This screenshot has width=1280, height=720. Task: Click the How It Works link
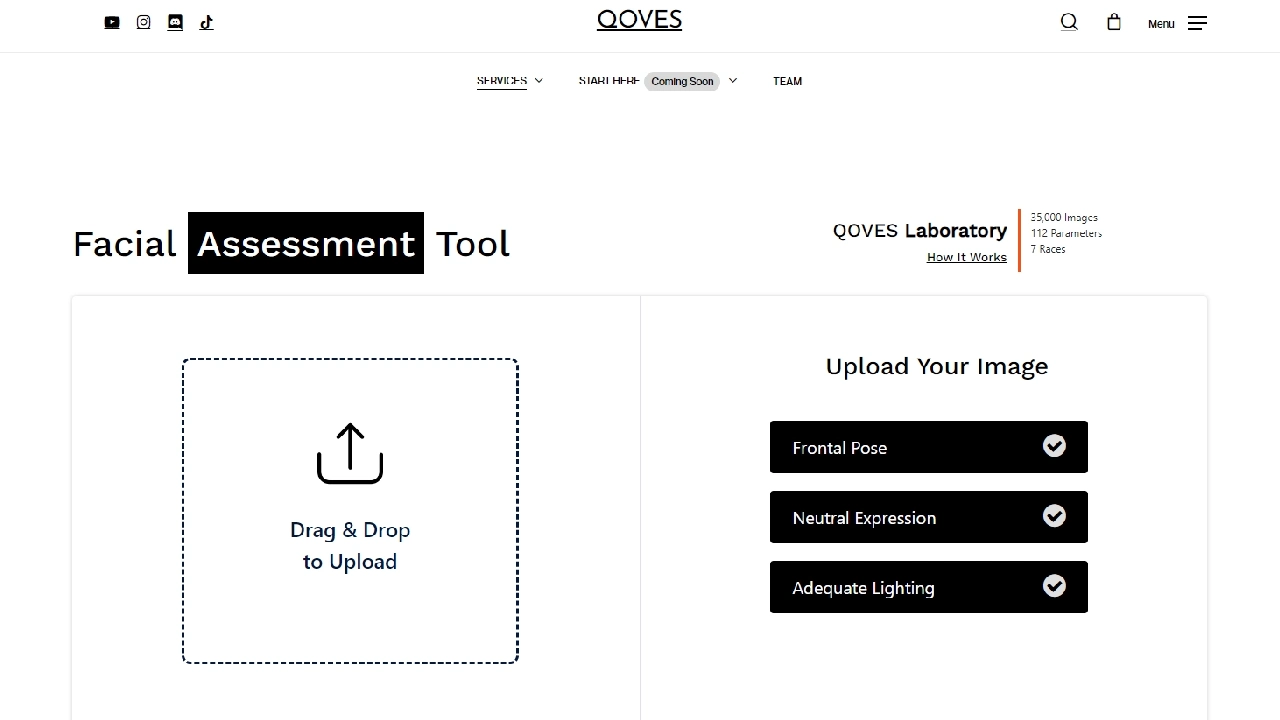[966, 257]
